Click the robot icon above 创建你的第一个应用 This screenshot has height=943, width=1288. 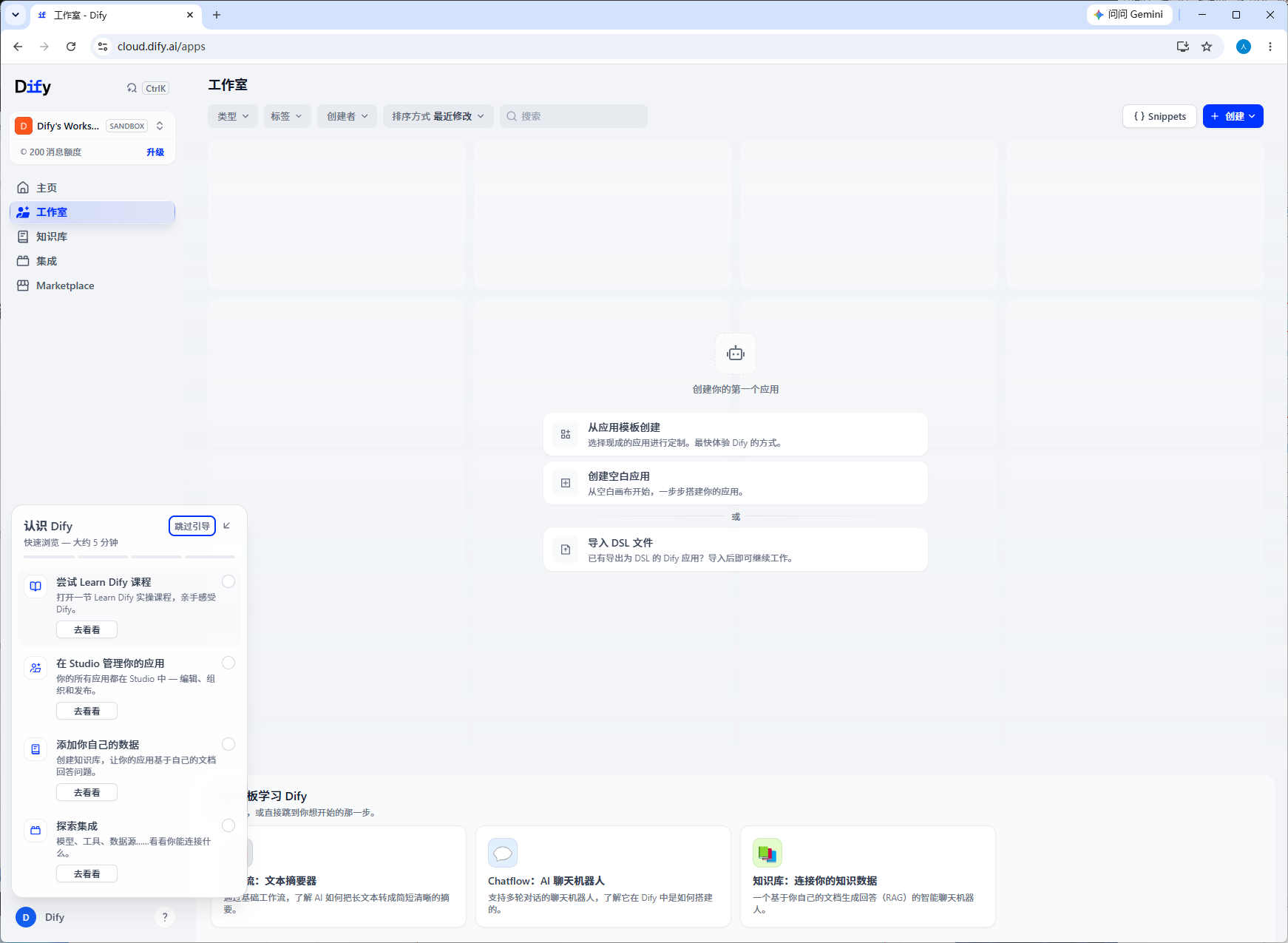click(736, 354)
